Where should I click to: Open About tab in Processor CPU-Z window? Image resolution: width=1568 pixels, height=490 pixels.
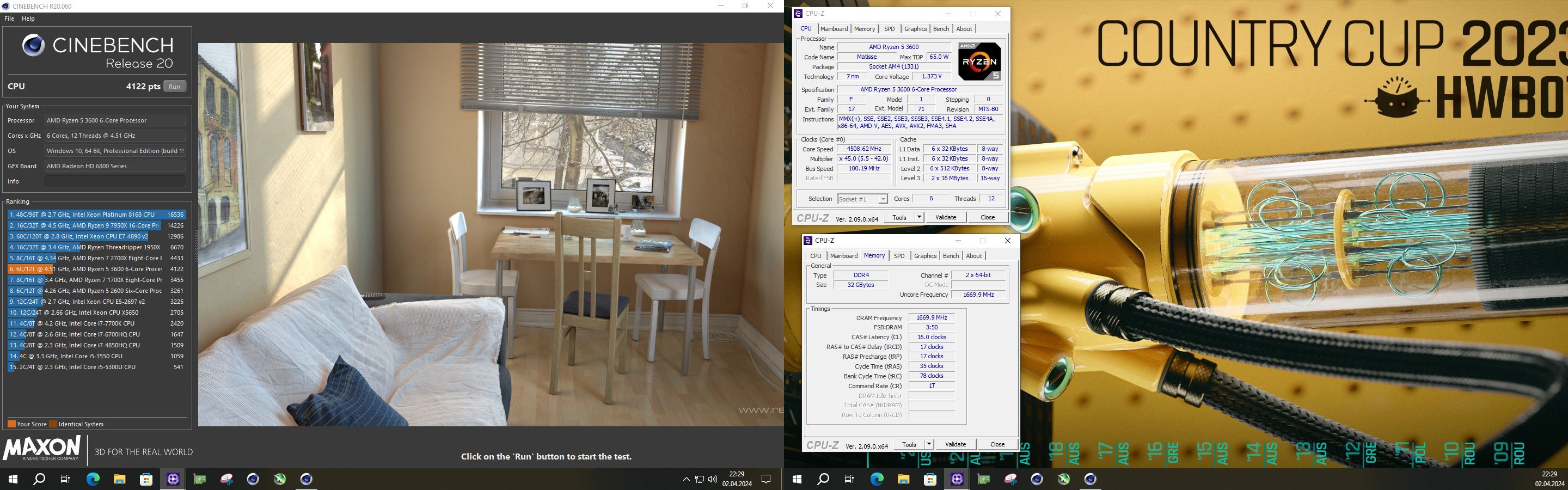964,29
